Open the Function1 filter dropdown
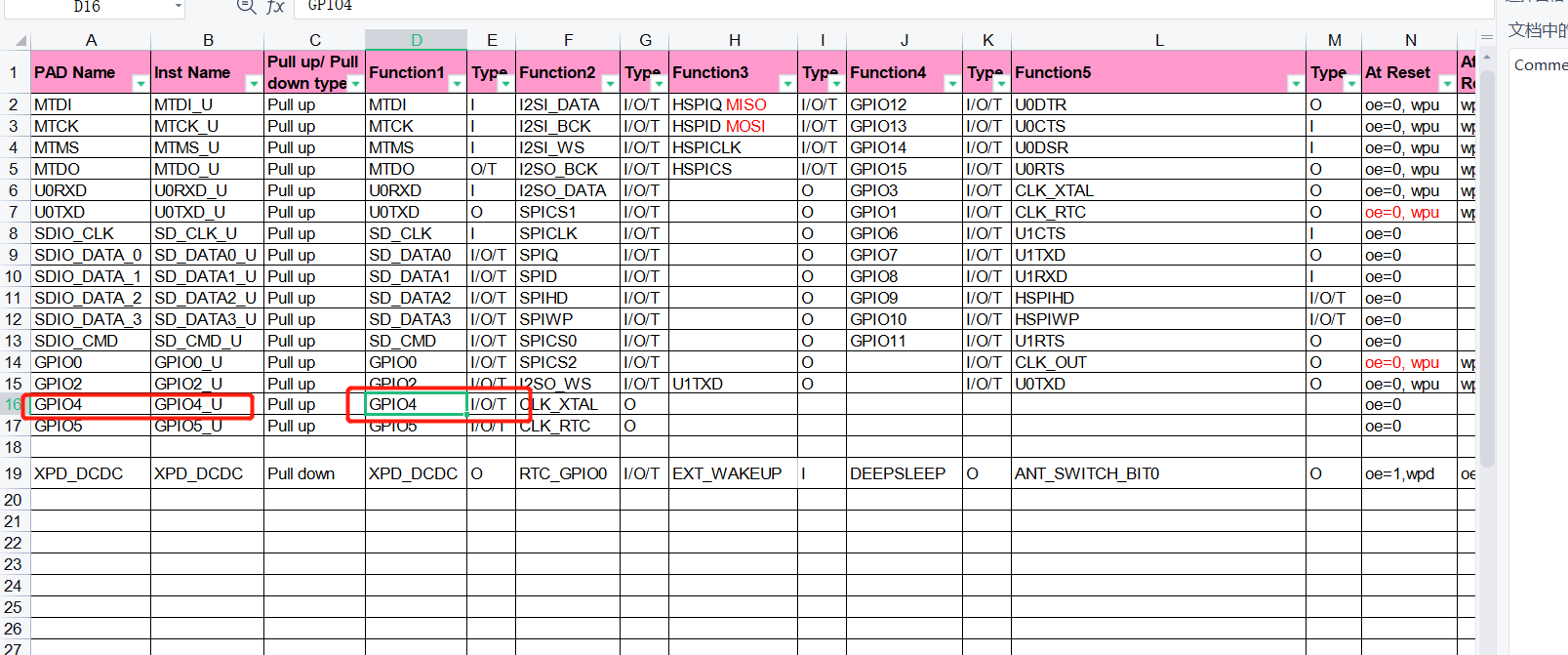 (457, 84)
